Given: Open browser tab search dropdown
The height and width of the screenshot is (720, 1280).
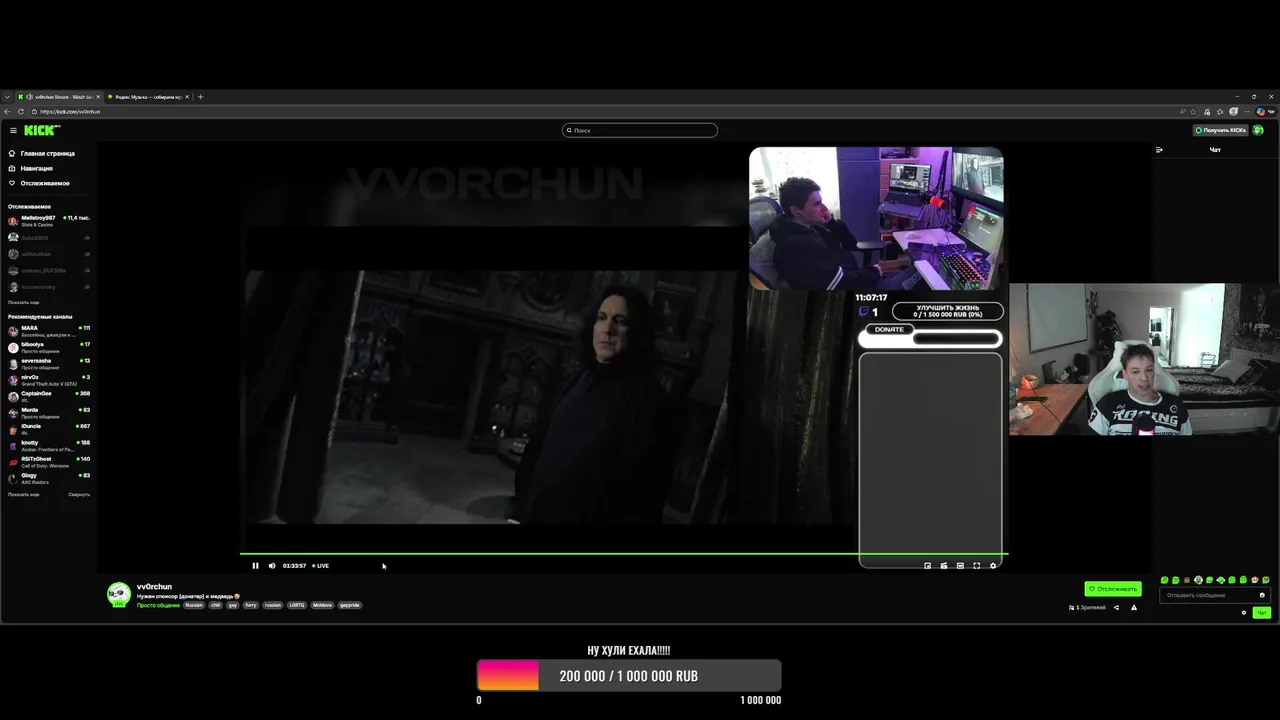Looking at the screenshot, I should pos(7,97).
